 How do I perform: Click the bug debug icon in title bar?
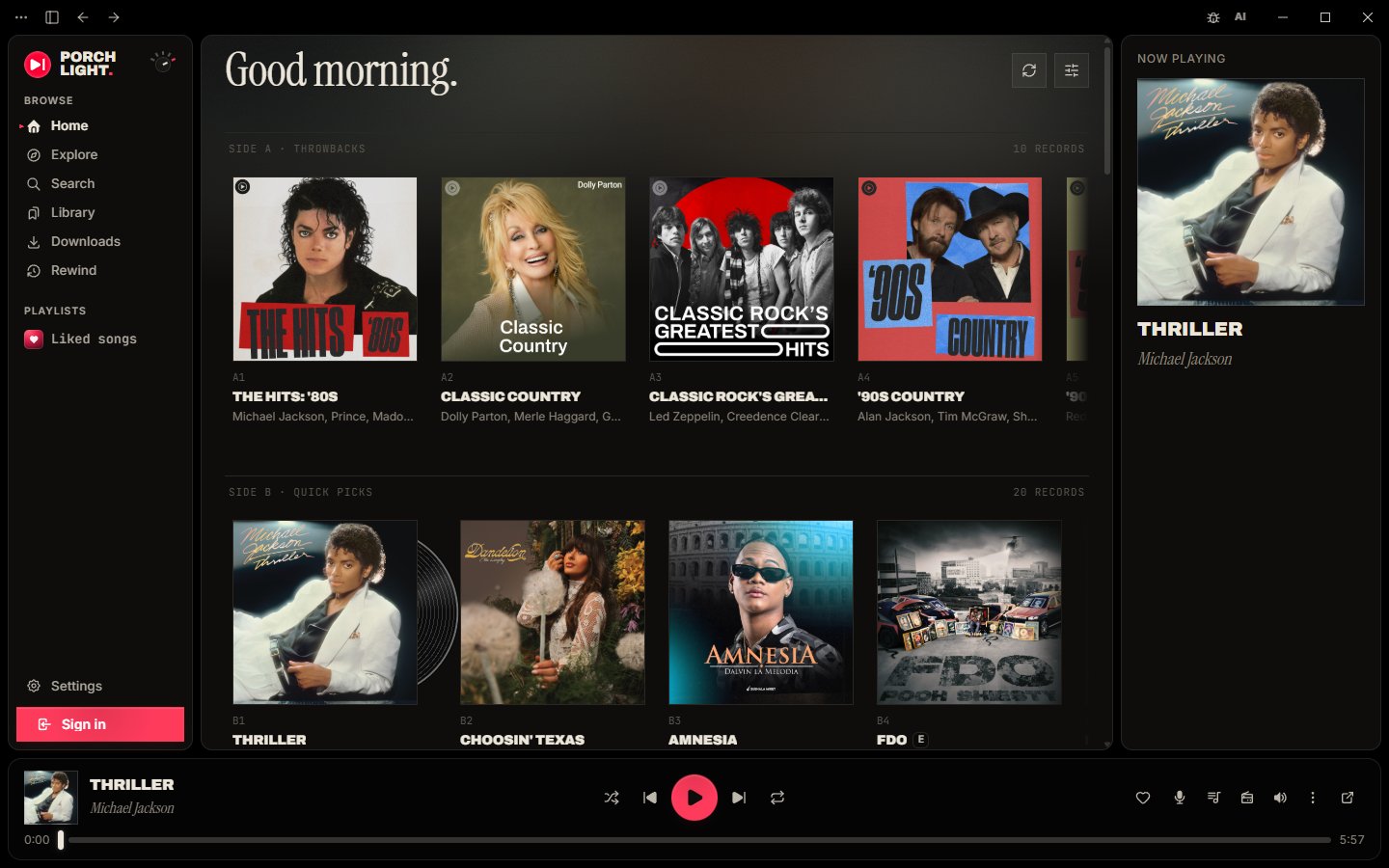[x=1213, y=17]
